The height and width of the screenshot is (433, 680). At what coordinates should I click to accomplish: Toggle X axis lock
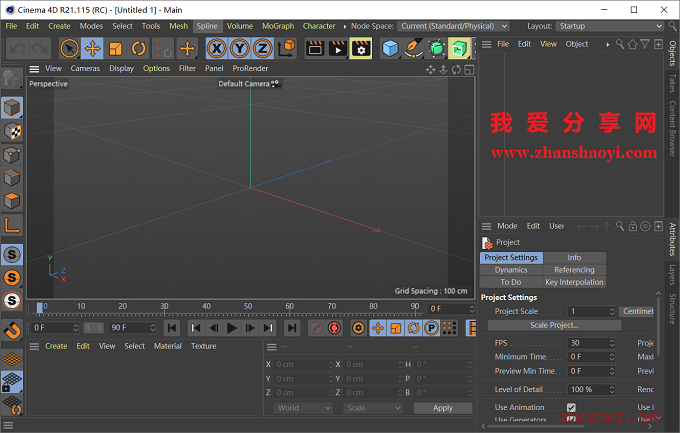(217, 48)
